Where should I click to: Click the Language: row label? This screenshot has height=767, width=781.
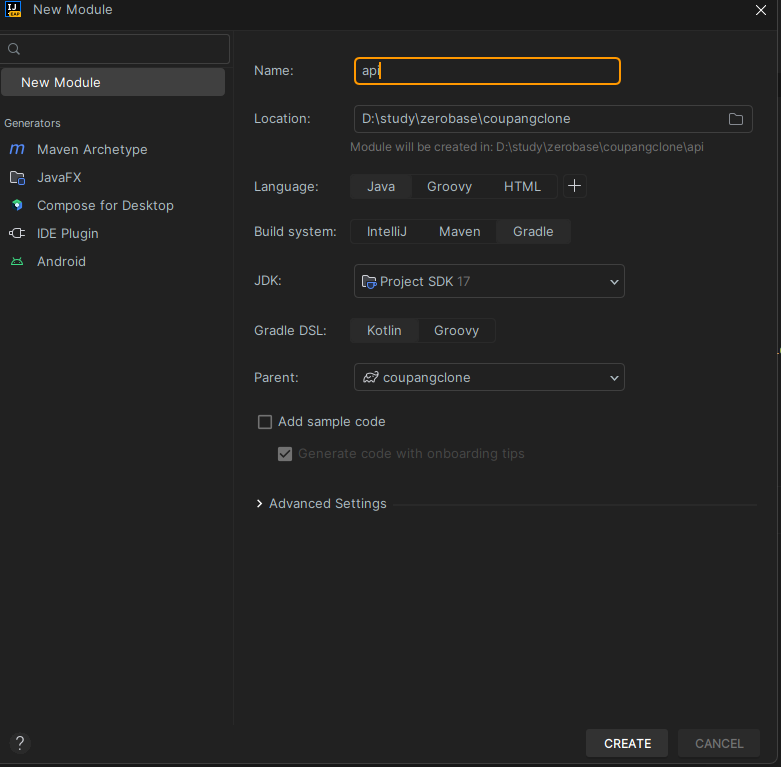(286, 186)
